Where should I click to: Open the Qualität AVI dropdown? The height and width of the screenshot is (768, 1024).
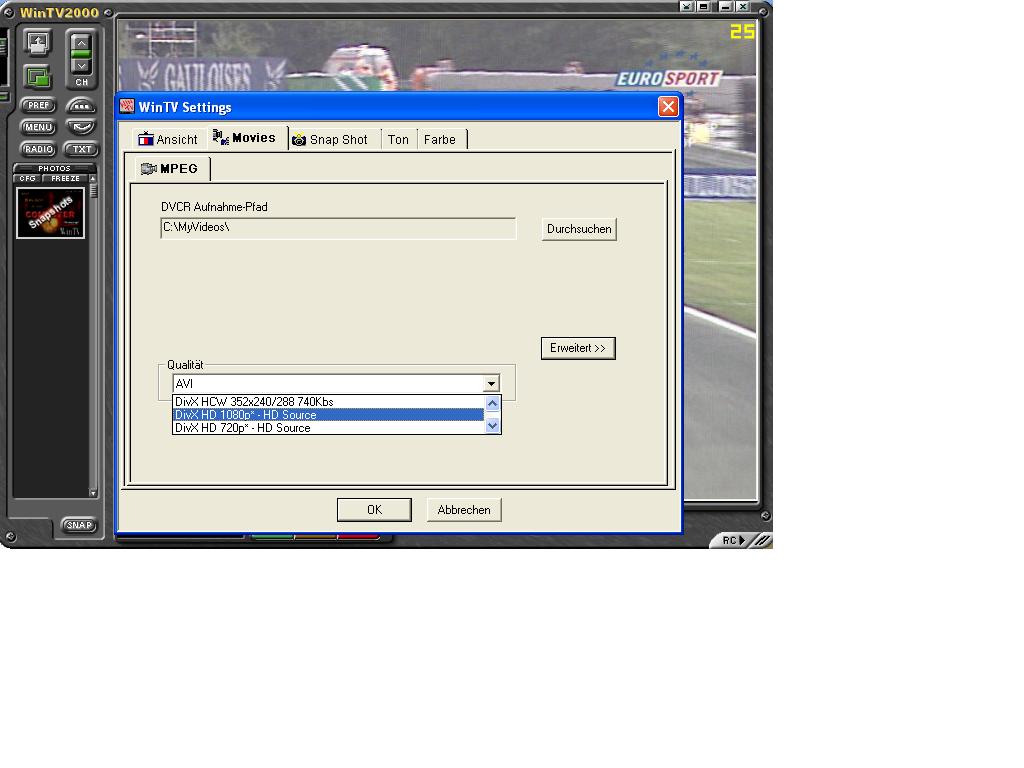pos(492,383)
